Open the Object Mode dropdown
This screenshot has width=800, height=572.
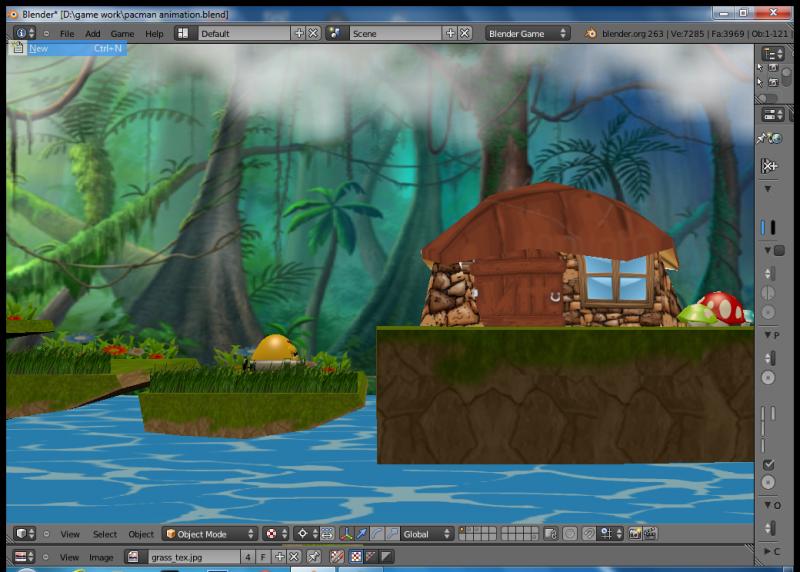pyautogui.click(x=210, y=534)
